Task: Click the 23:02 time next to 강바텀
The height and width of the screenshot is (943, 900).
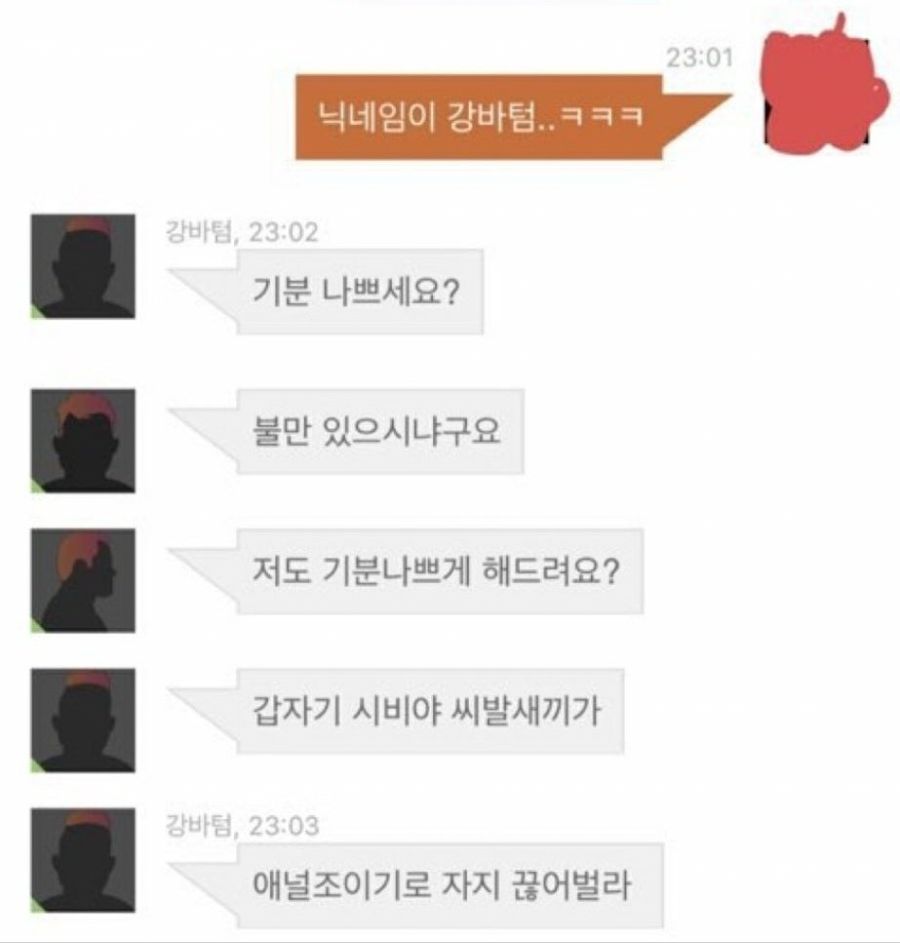Action: click(284, 232)
